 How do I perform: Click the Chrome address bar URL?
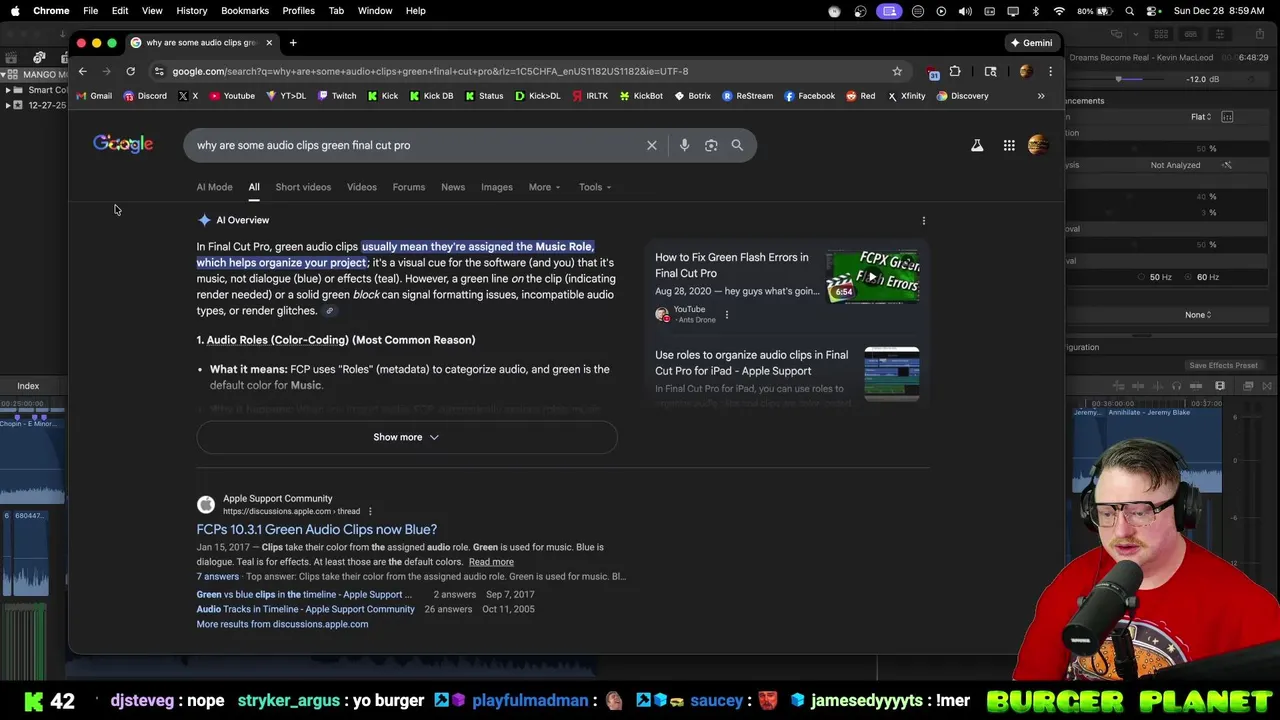[430, 71]
